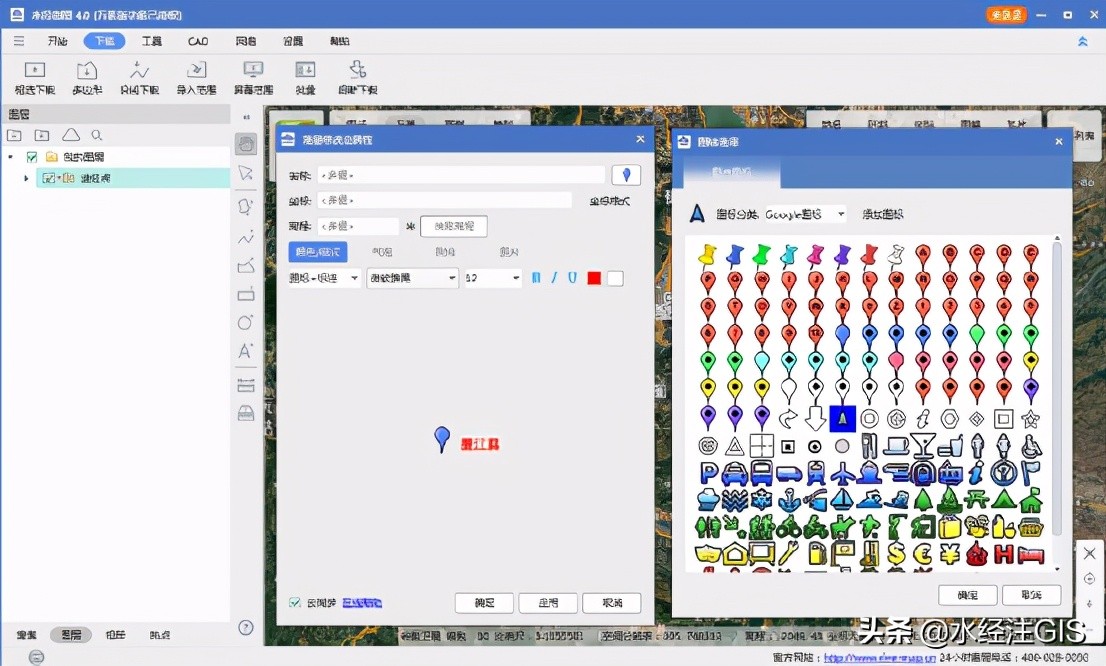Choose the text A tool in vertical toolbar
Viewport: 1106px width, 666px height.
coord(245,351)
